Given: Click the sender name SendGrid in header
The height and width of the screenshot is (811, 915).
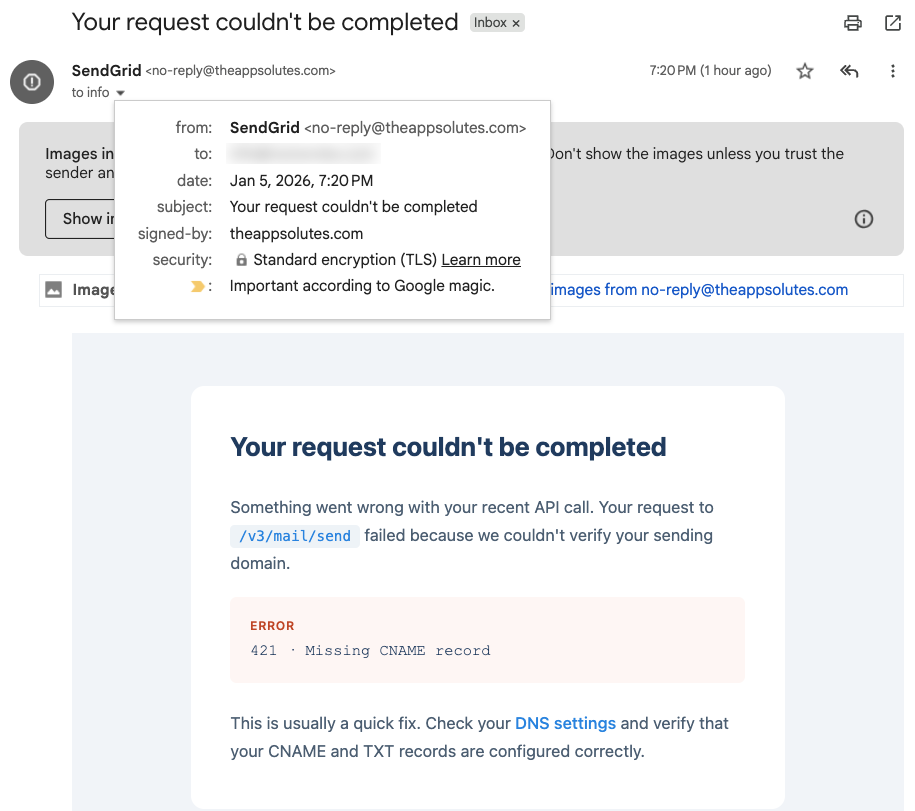Looking at the screenshot, I should pyautogui.click(x=106, y=71).
